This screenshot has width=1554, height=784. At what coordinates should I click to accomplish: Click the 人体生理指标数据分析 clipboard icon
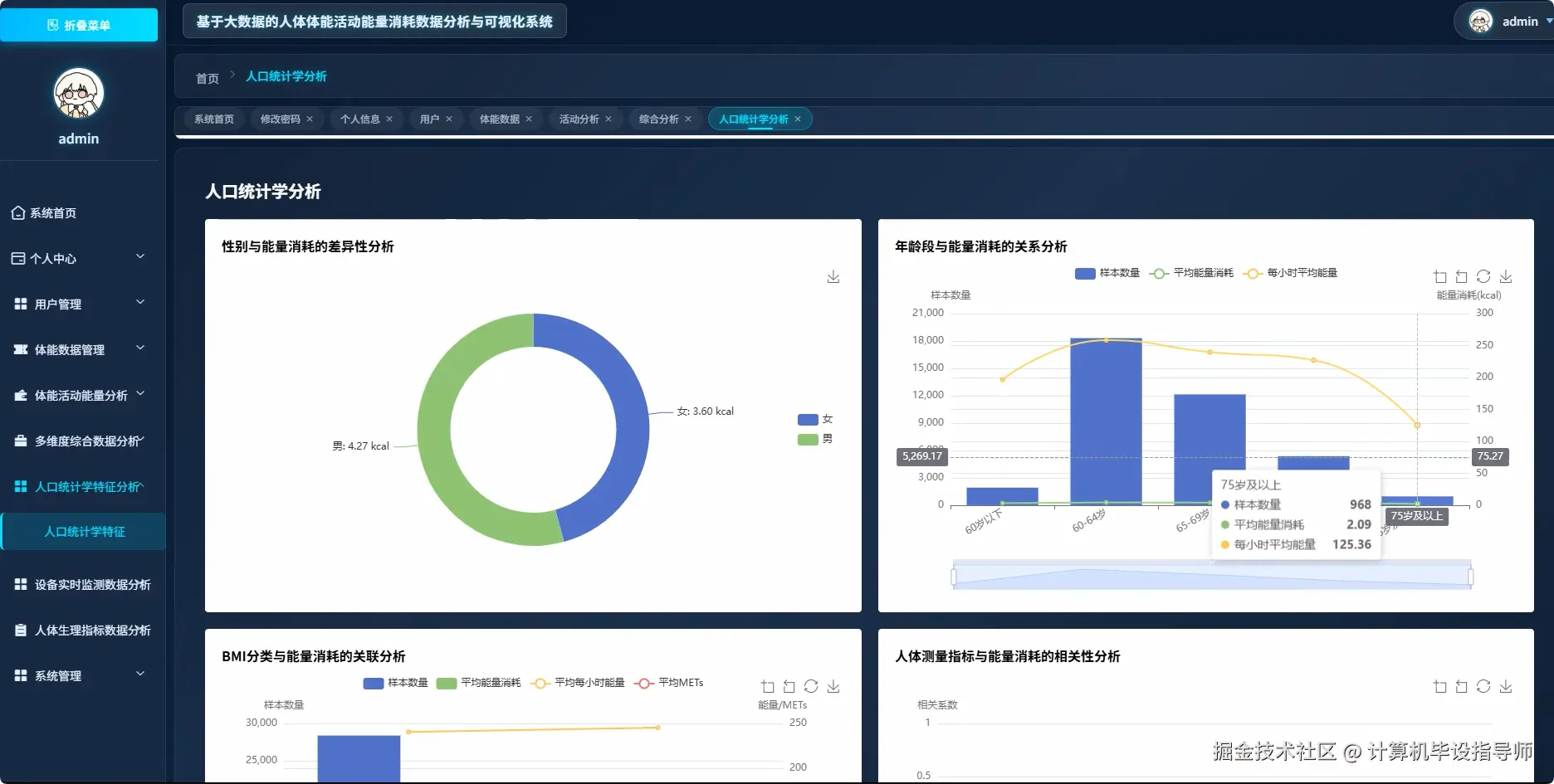21,631
